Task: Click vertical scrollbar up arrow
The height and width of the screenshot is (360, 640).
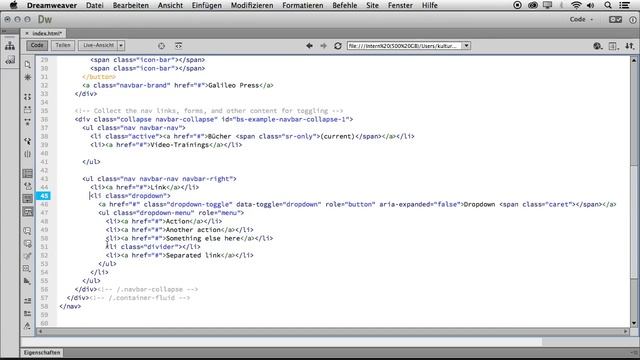Action: click(634, 60)
